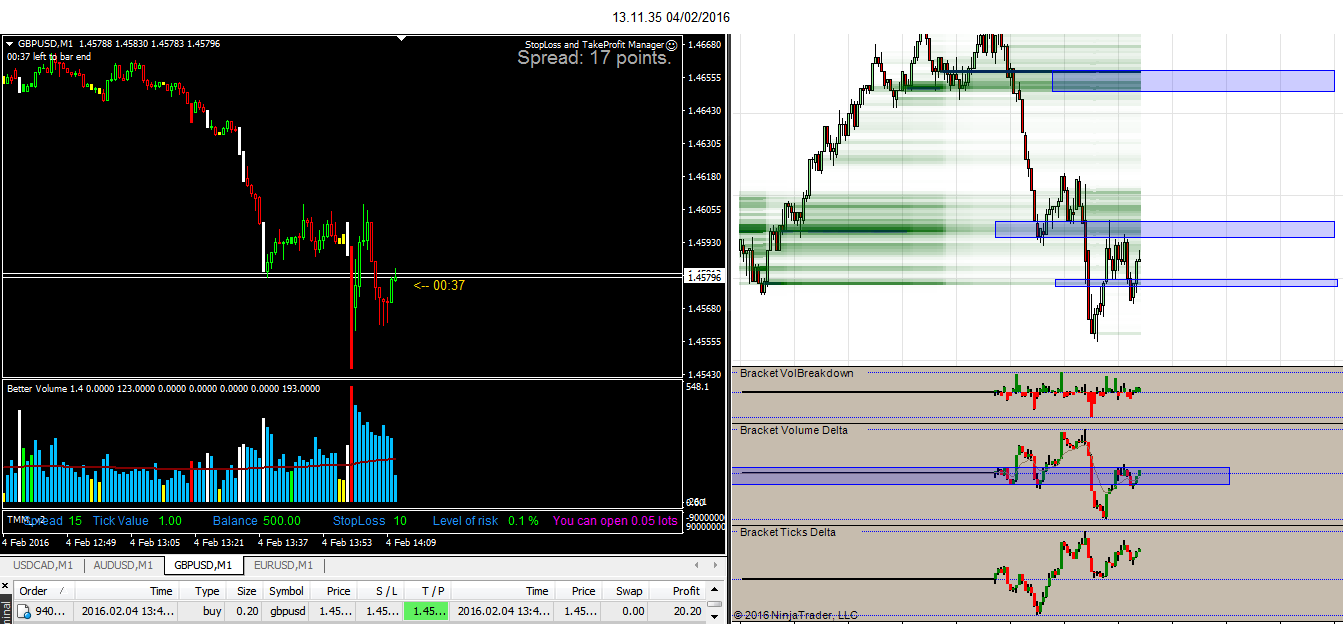1343x624 pixels.
Task: Select the highlighted green T/P cell
Action: pos(426,611)
